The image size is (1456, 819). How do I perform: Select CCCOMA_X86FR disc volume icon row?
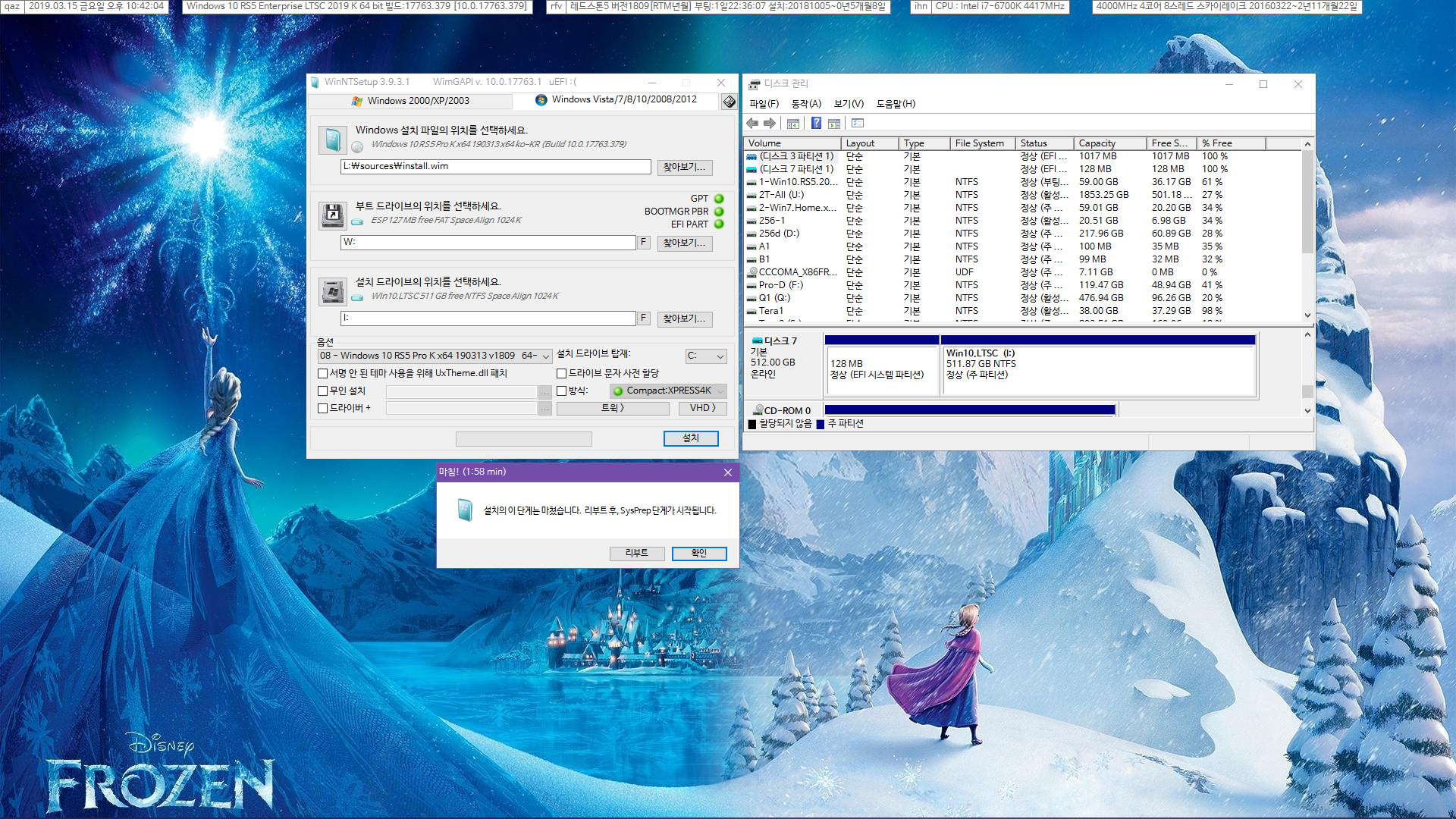791,272
